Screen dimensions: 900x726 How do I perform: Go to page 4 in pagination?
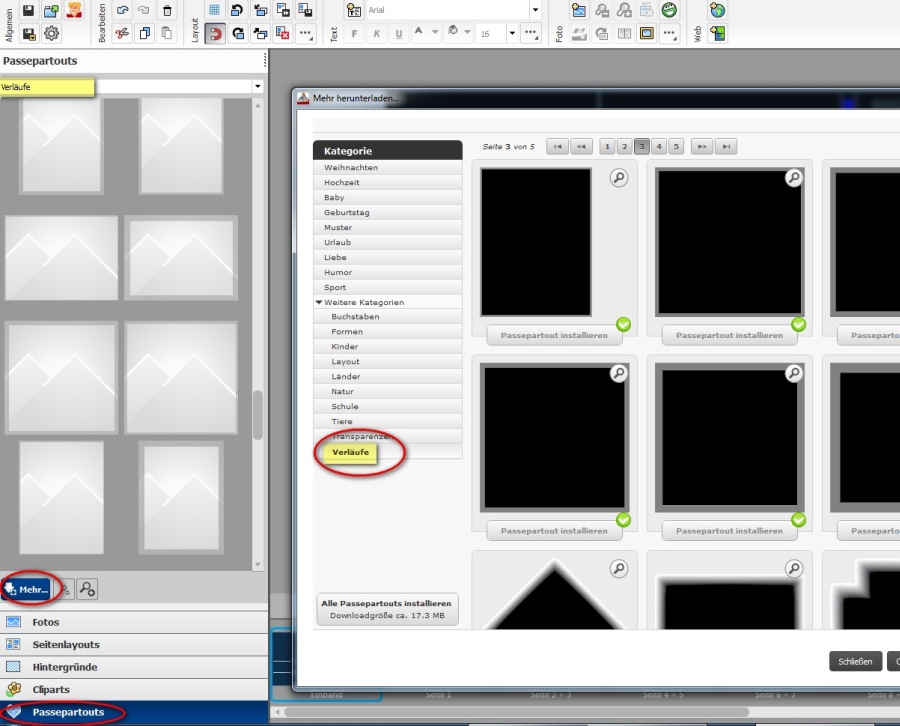[659, 147]
